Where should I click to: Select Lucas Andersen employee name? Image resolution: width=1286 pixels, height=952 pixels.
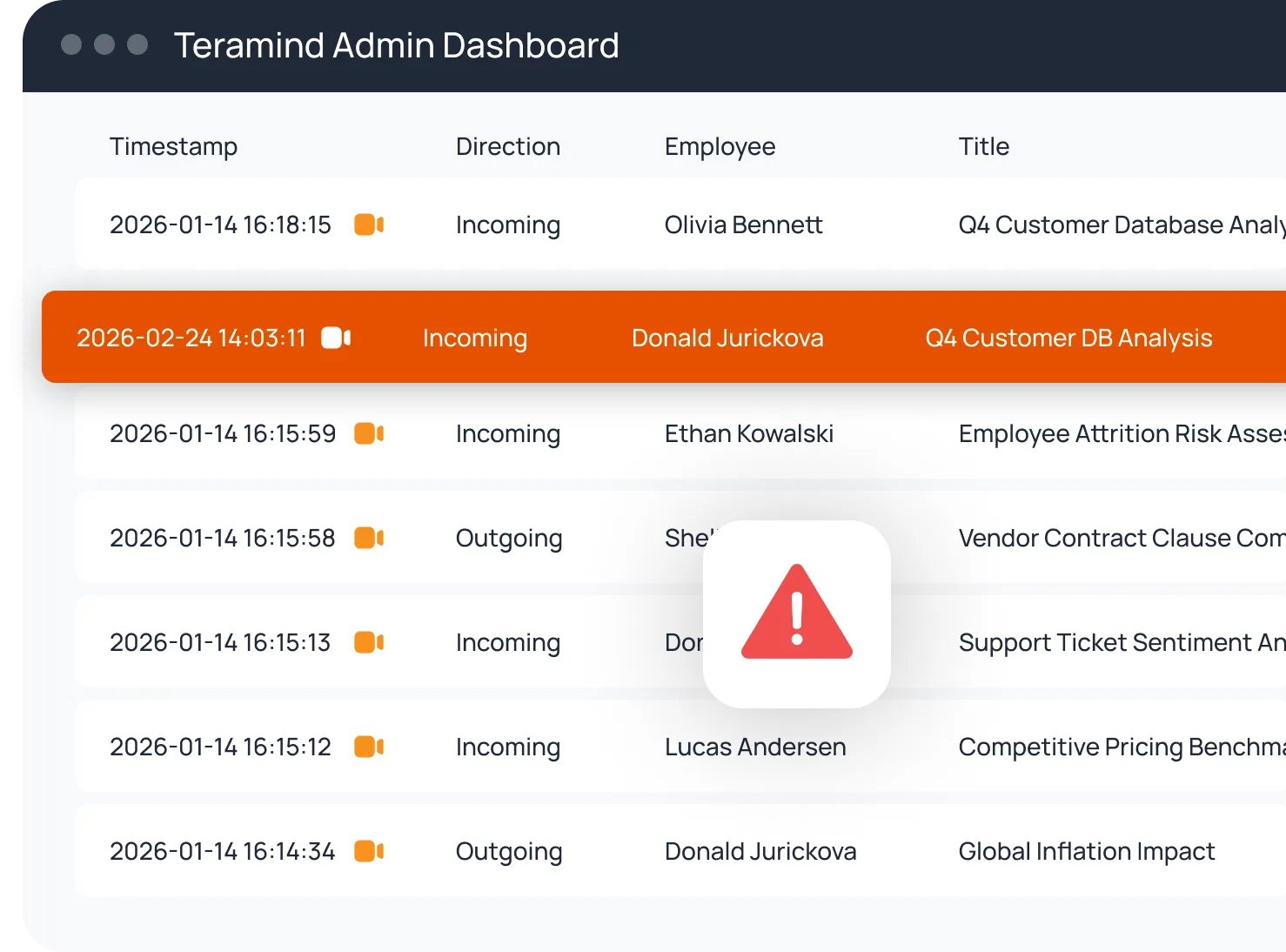pyautogui.click(x=755, y=747)
